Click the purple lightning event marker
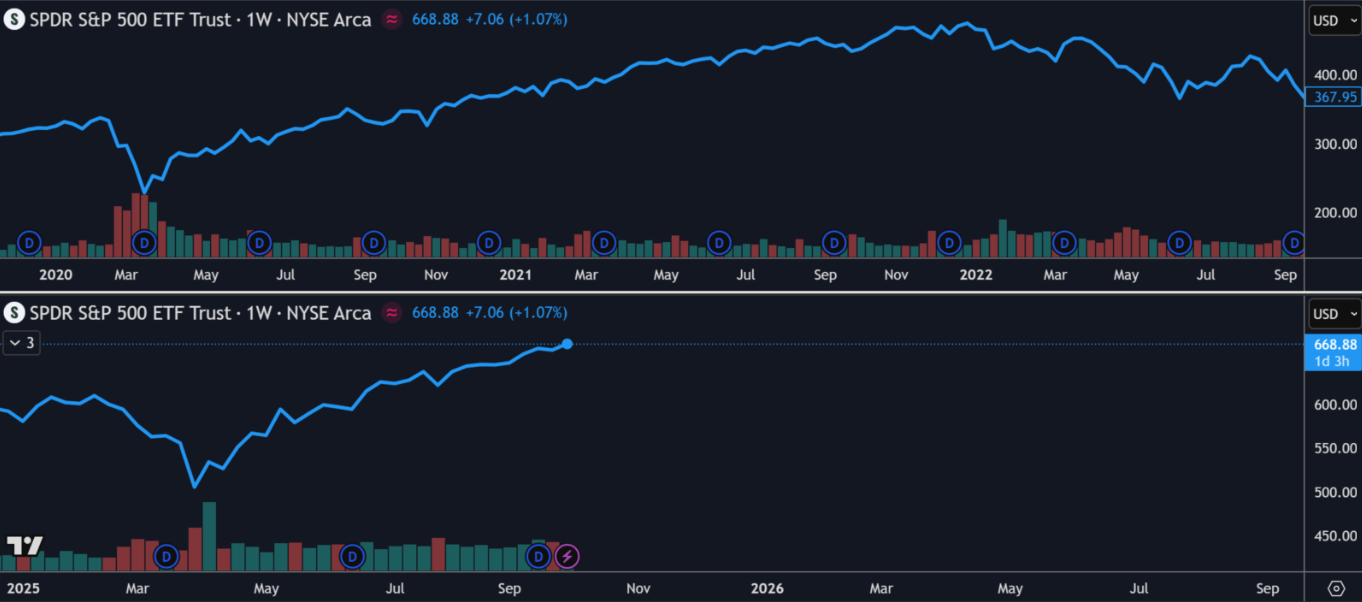1362x602 pixels. click(567, 556)
